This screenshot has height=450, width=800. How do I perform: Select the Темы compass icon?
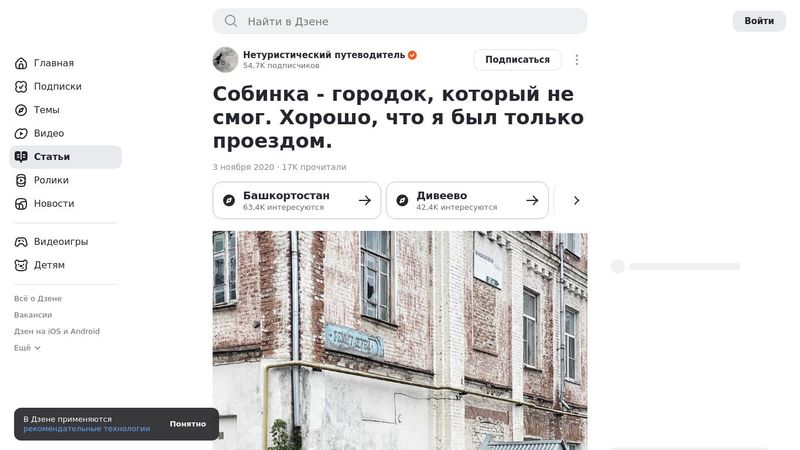[21, 110]
